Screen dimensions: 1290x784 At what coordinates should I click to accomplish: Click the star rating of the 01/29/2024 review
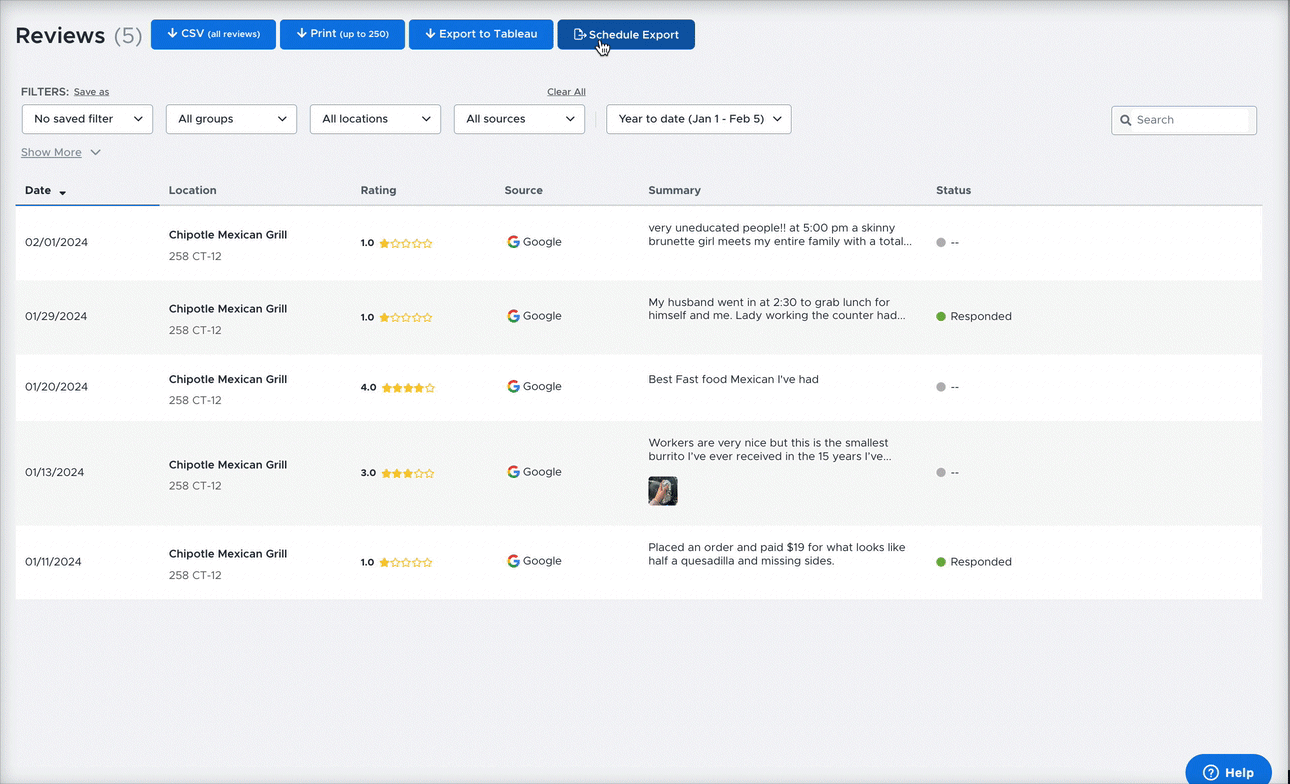click(x=406, y=317)
